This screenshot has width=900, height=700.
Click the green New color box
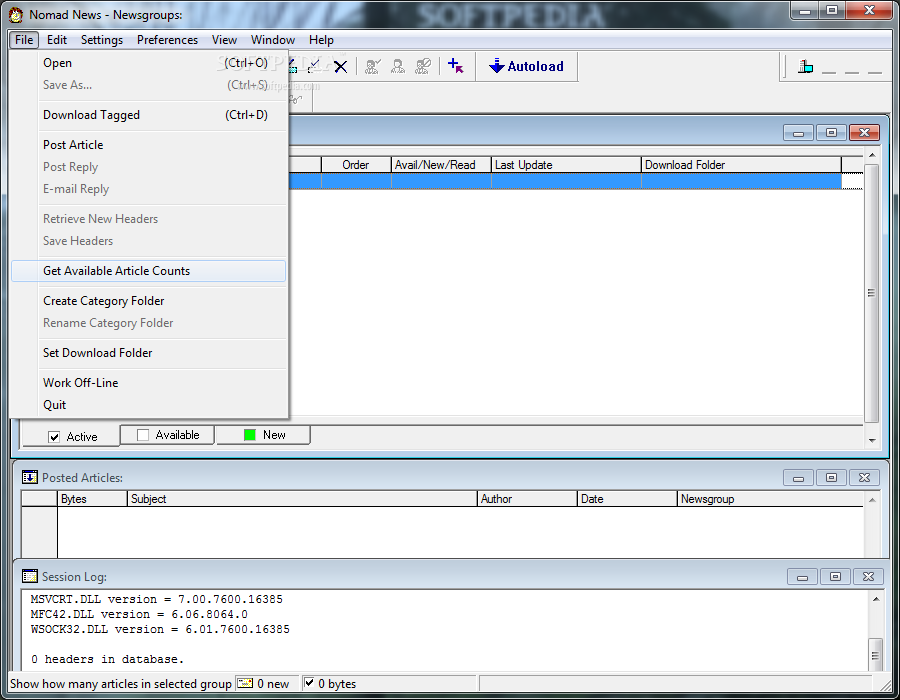pos(250,435)
